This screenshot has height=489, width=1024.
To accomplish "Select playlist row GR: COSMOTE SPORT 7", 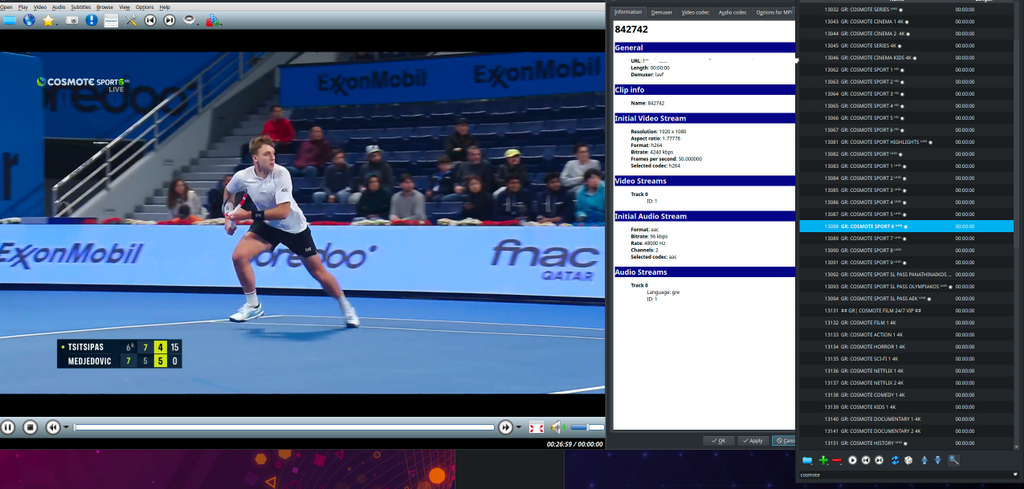I will tap(906, 238).
